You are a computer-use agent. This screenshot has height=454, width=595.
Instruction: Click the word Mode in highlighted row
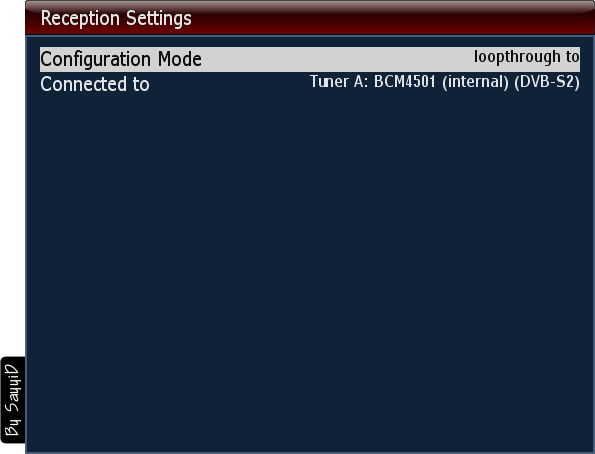click(179, 59)
